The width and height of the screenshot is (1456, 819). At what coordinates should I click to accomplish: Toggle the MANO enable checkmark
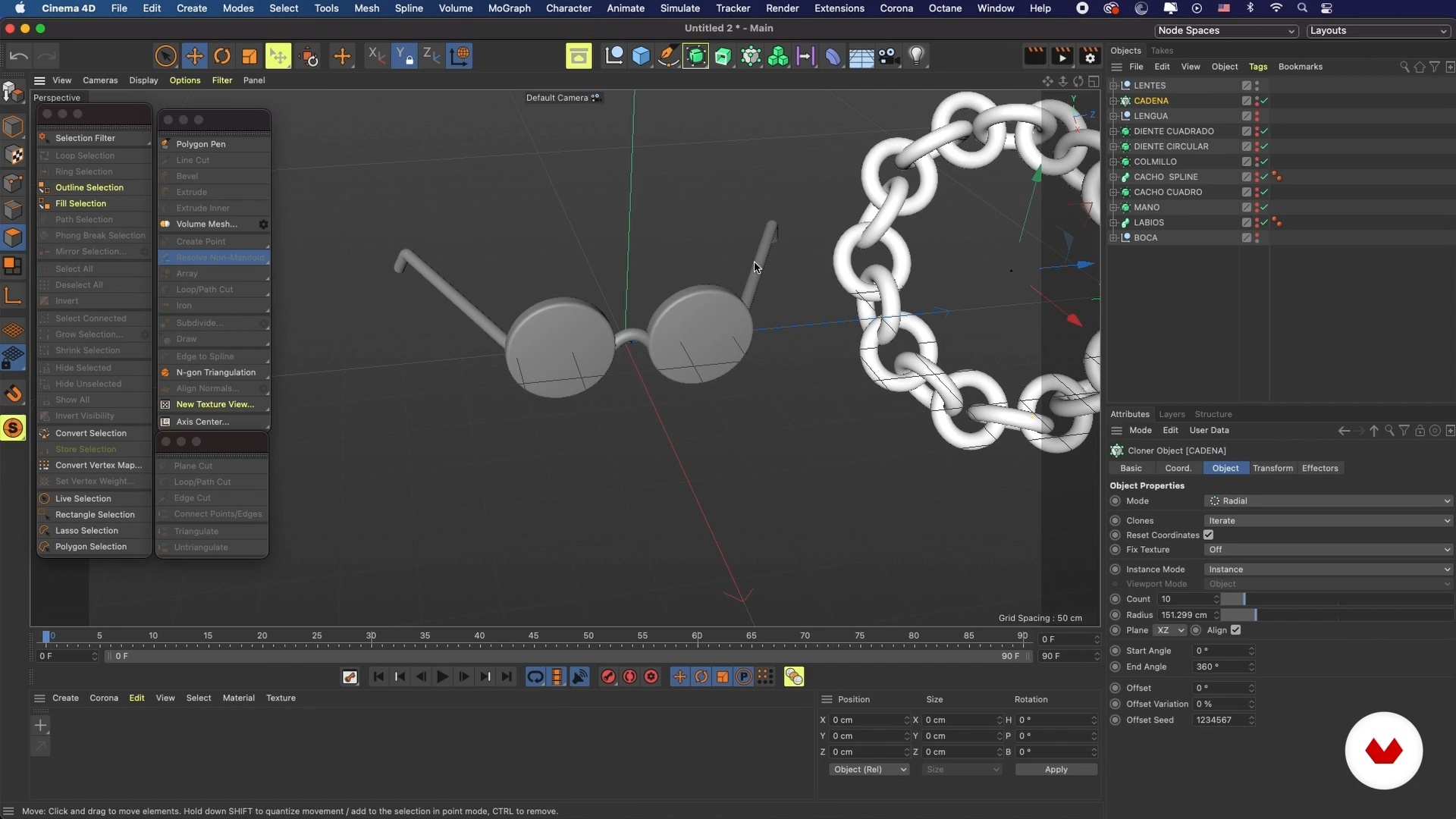coord(1266,207)
